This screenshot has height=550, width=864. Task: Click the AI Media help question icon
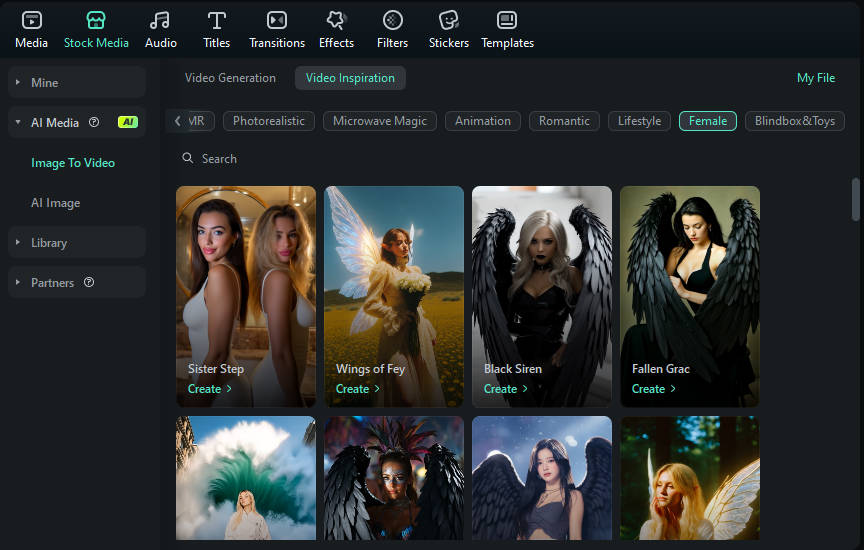pyautogui.click(x=94, y=122)
